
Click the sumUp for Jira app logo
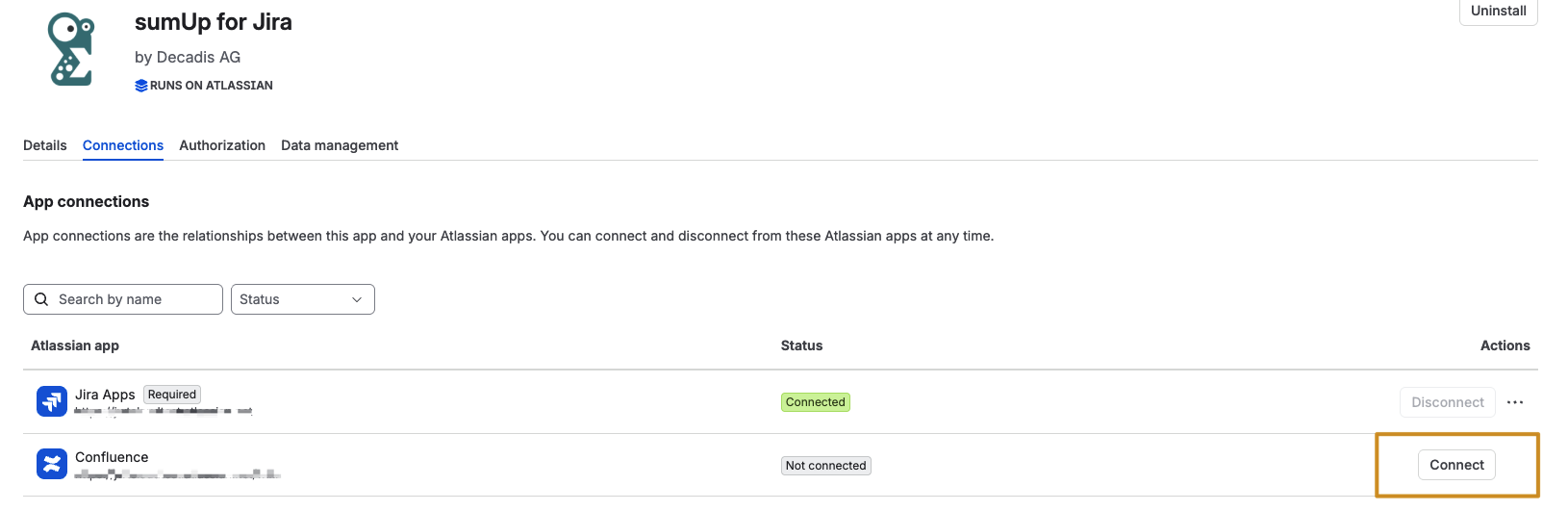tap(72, 49)
